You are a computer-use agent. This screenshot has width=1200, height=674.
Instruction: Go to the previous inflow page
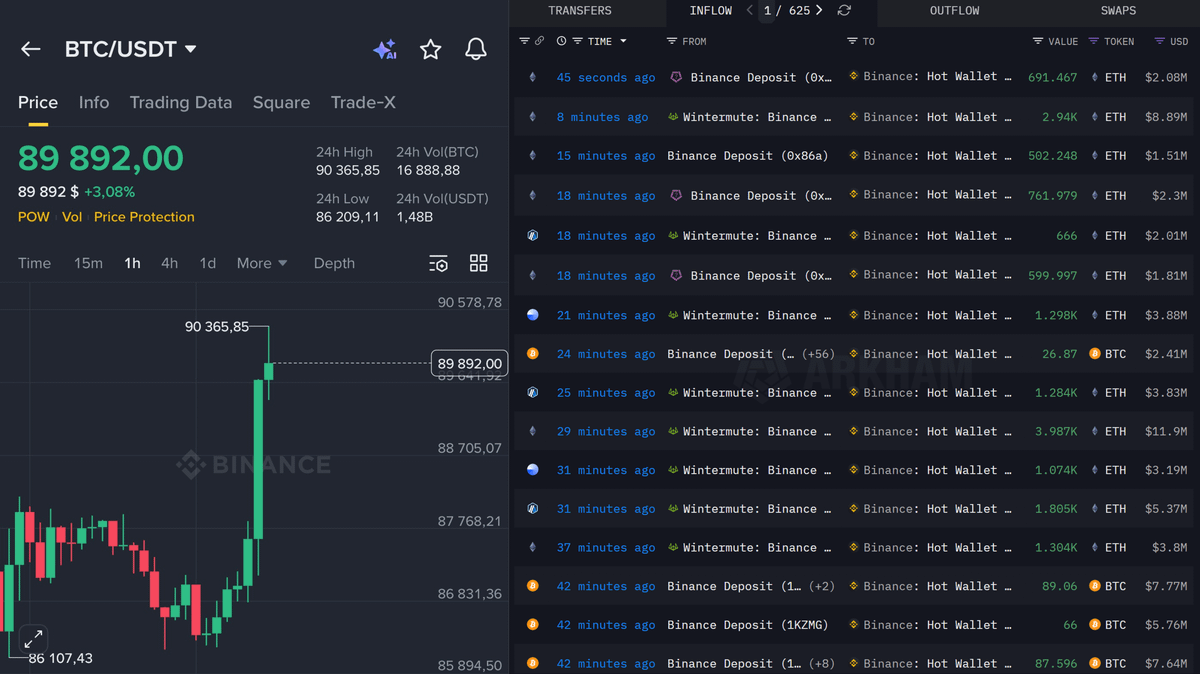(750, 11)
